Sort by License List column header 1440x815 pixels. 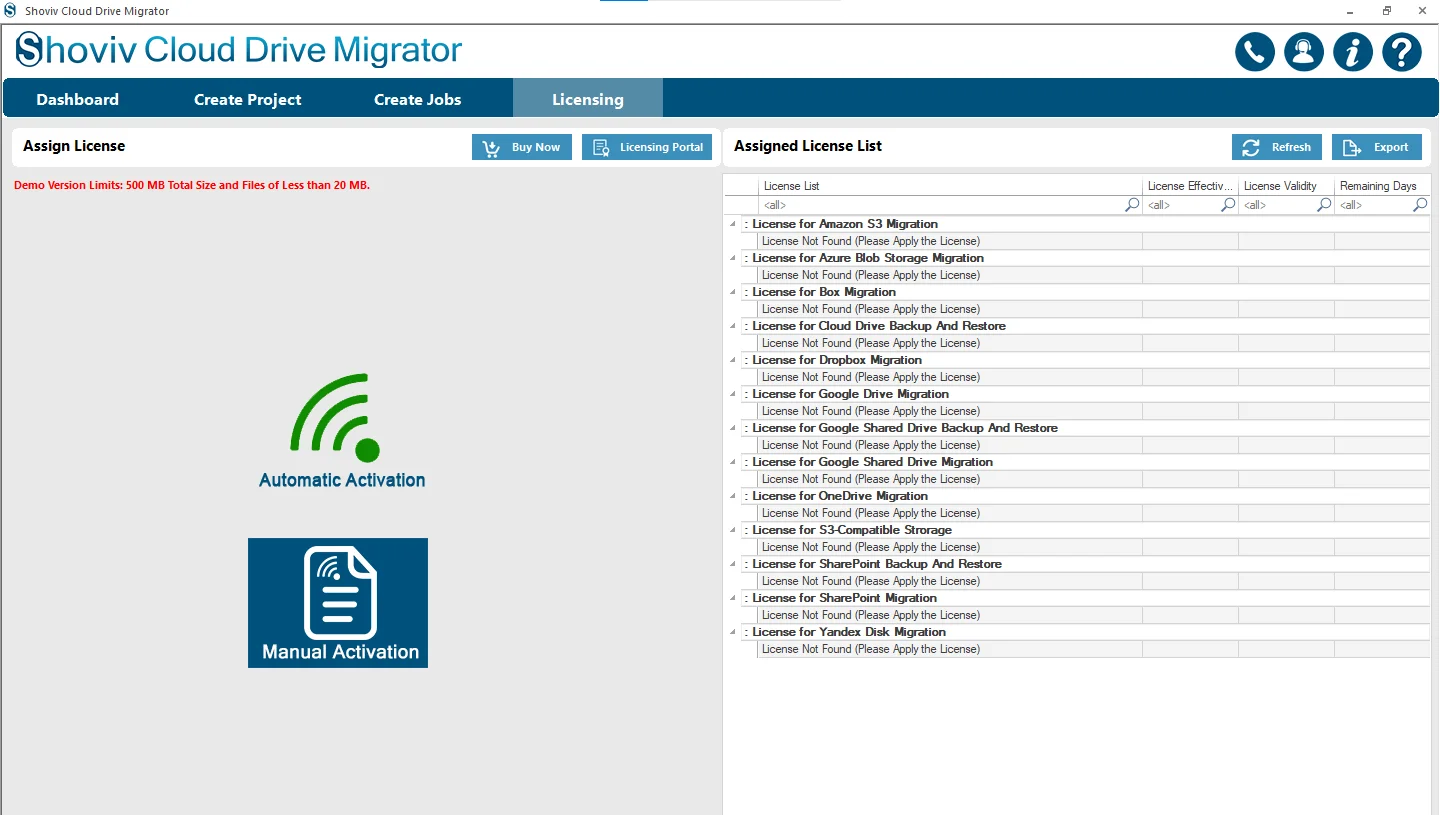(950, 186)
